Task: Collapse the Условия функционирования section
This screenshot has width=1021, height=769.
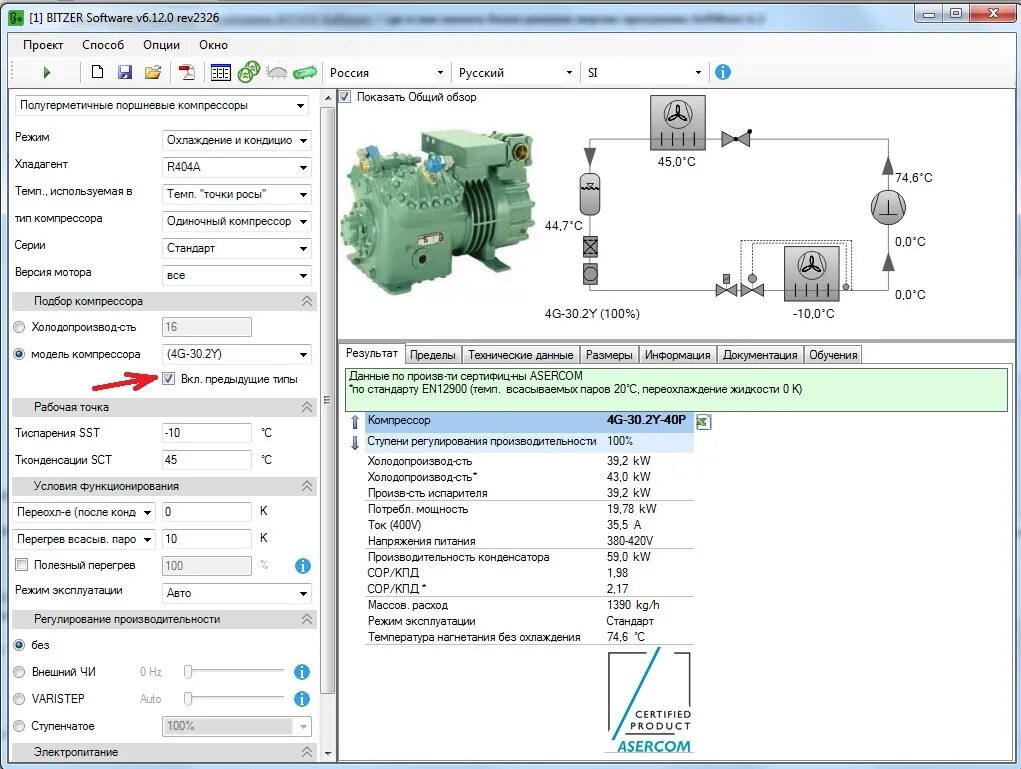Action: point(307,486)
